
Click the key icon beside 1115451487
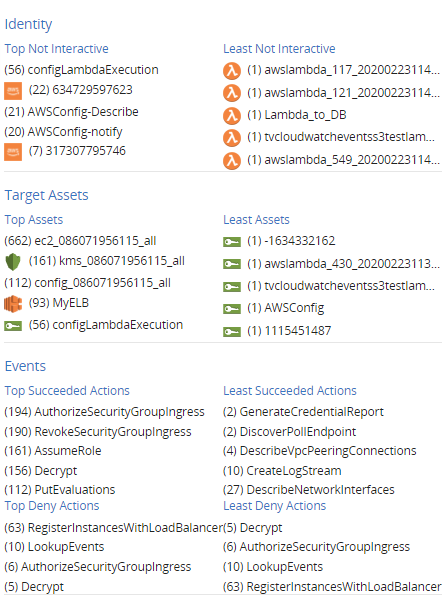pyautogui.click(x=232, y=332)
